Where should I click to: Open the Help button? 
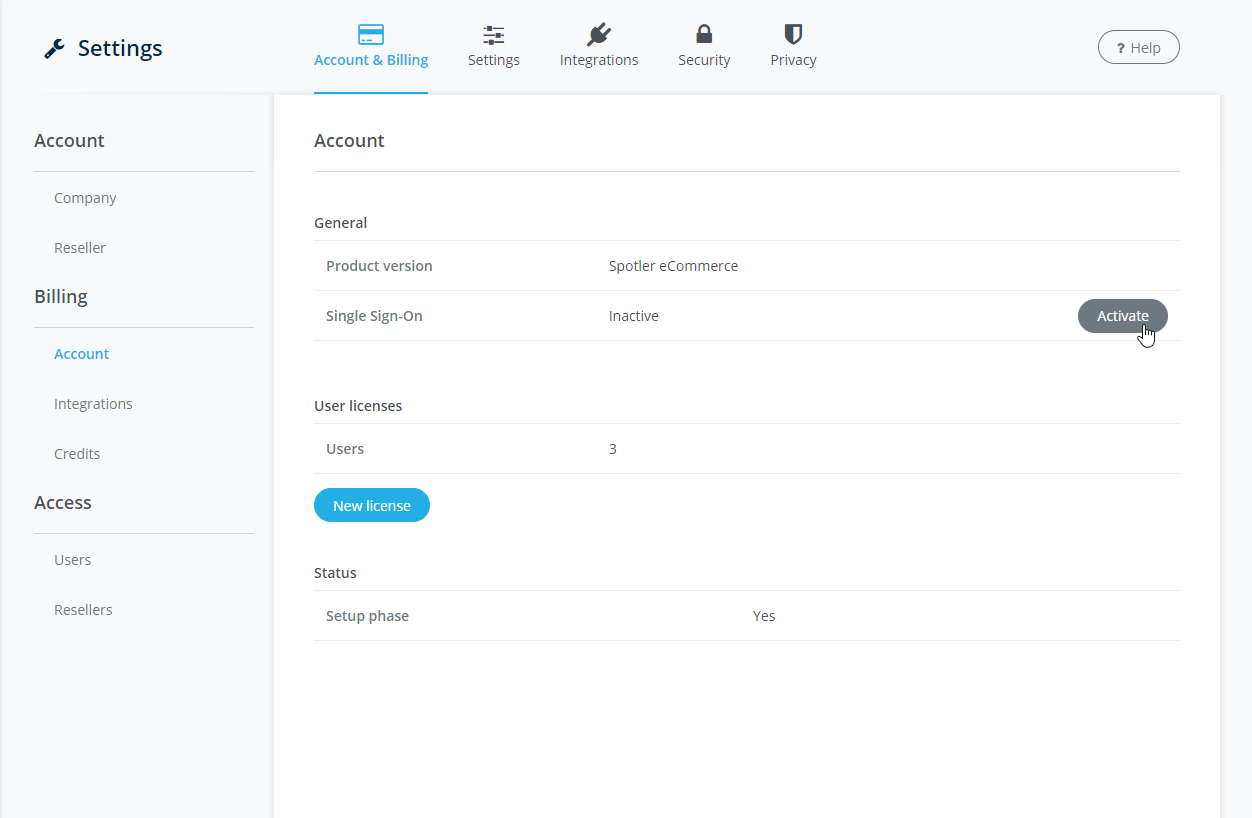(1138, 48)
